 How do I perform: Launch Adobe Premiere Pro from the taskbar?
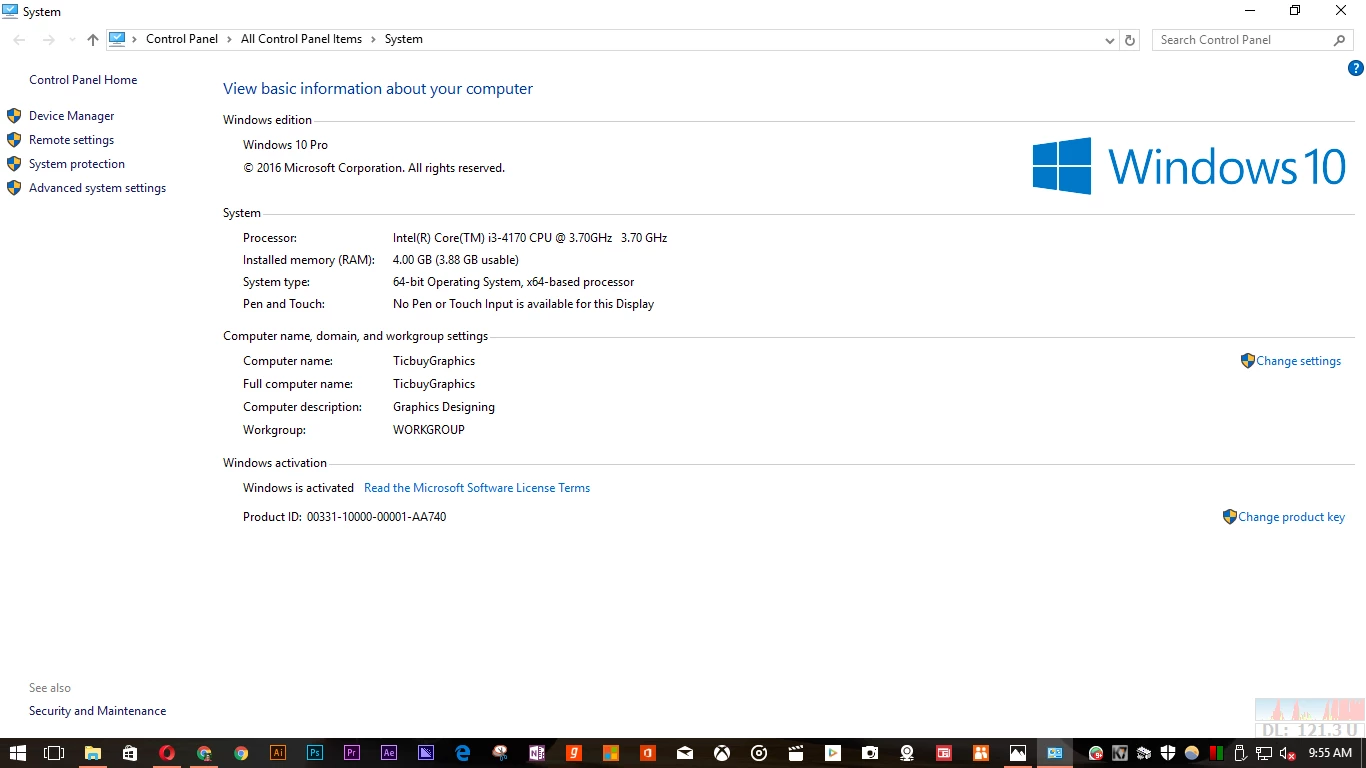pos(352,753)
